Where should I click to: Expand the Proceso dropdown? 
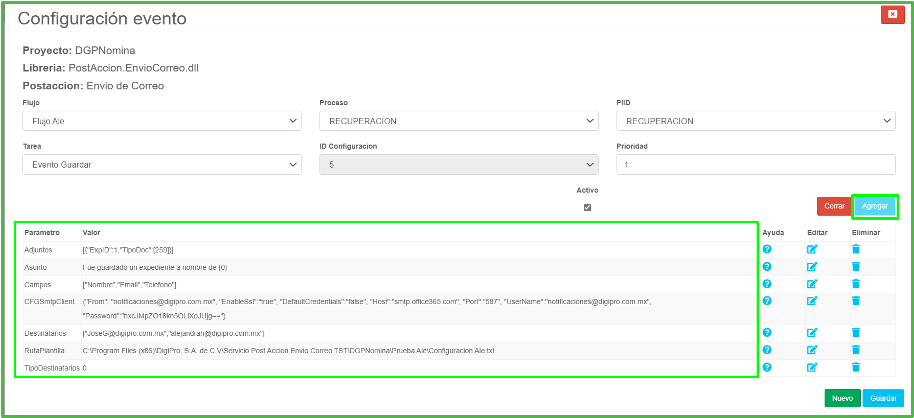tap(458, 121)
